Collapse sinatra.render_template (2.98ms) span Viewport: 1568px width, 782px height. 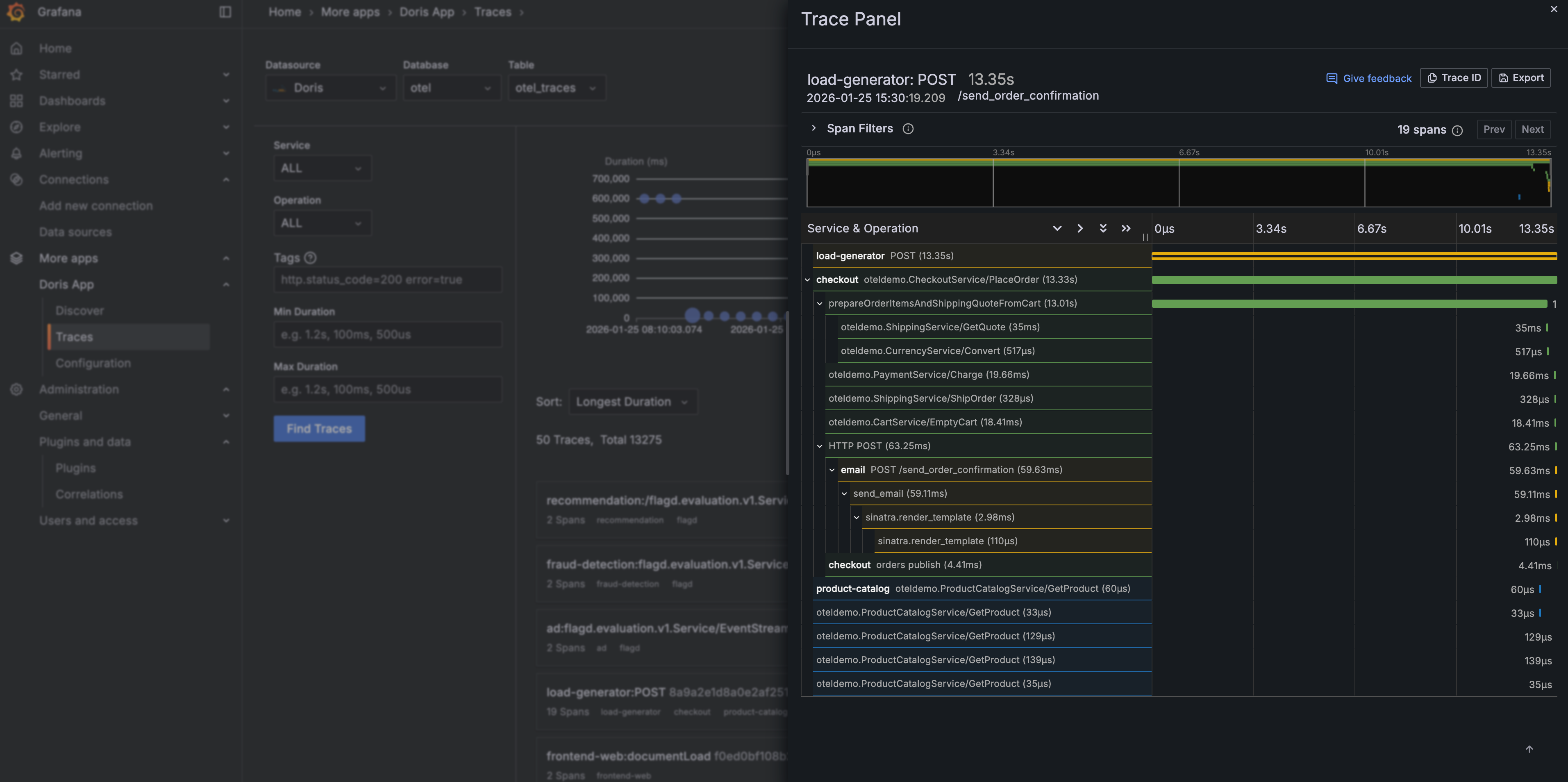point(857,517)
